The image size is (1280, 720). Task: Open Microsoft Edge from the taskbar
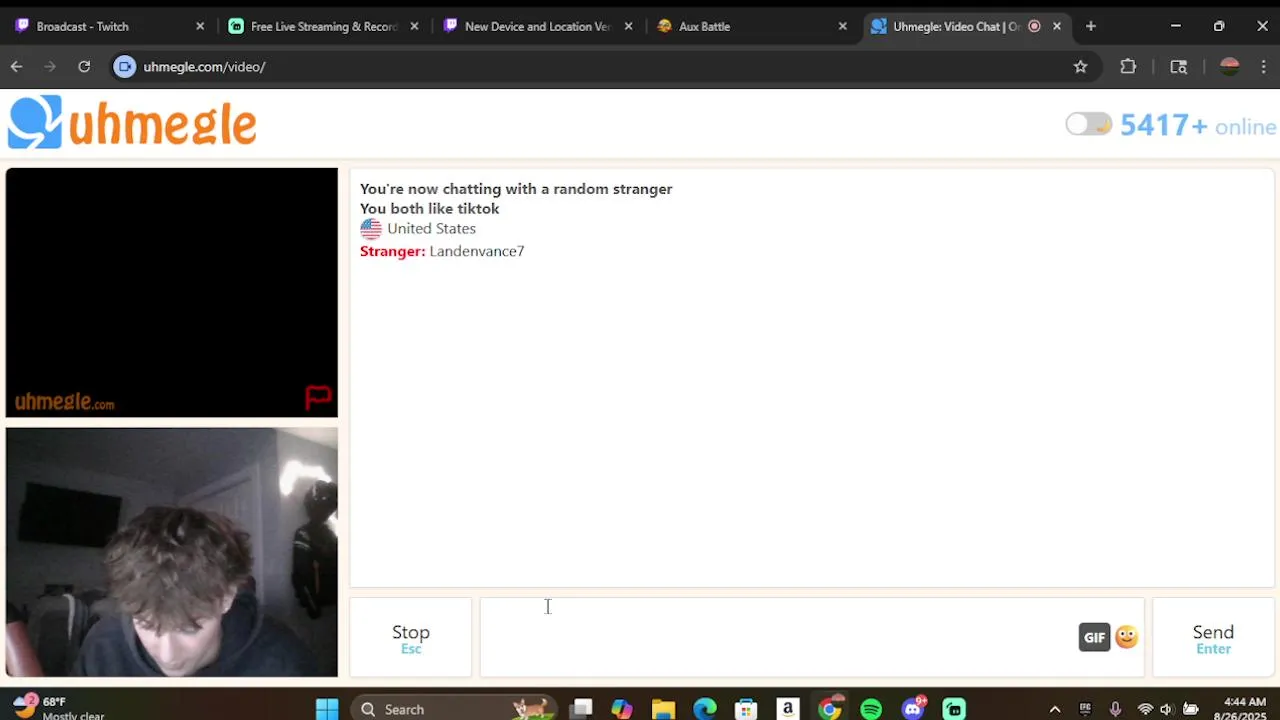pyautogui.click(x=705, y=709)
